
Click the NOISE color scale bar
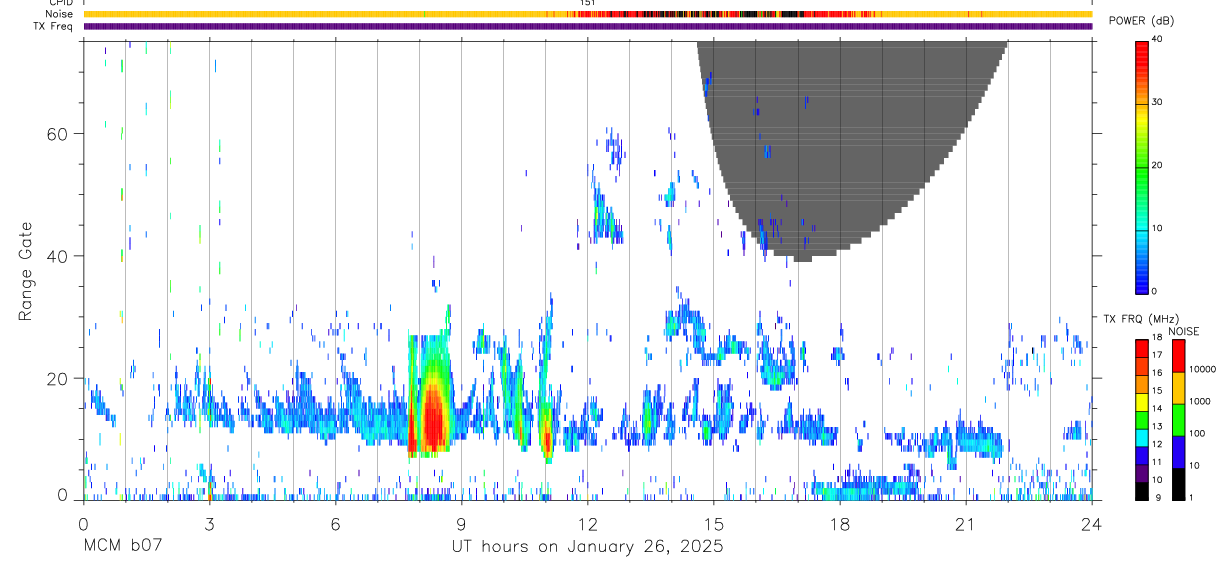pos(1178,419)
